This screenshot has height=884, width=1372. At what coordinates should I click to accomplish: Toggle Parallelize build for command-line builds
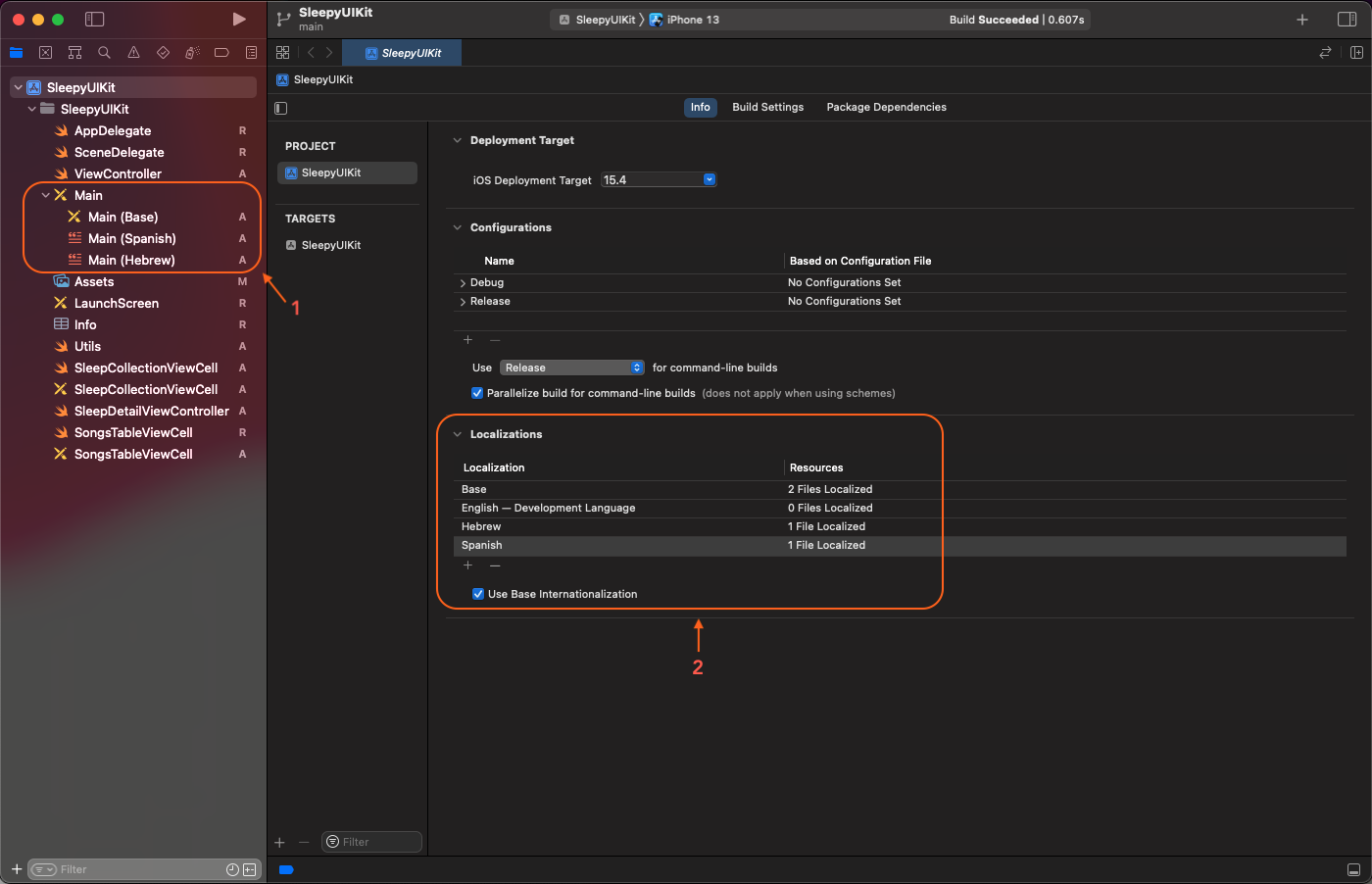coord(477,393)
